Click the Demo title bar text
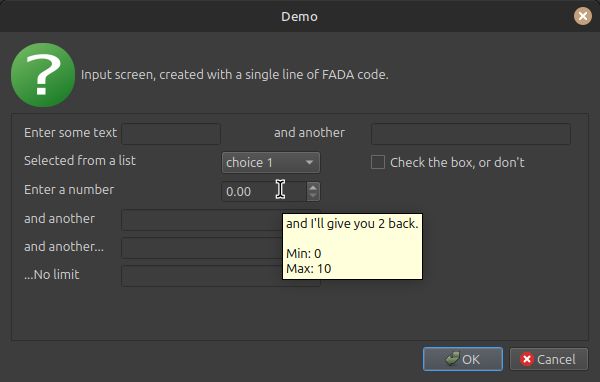Image resolution: width=600 pixels, height=382 pixels. point(299,16)
